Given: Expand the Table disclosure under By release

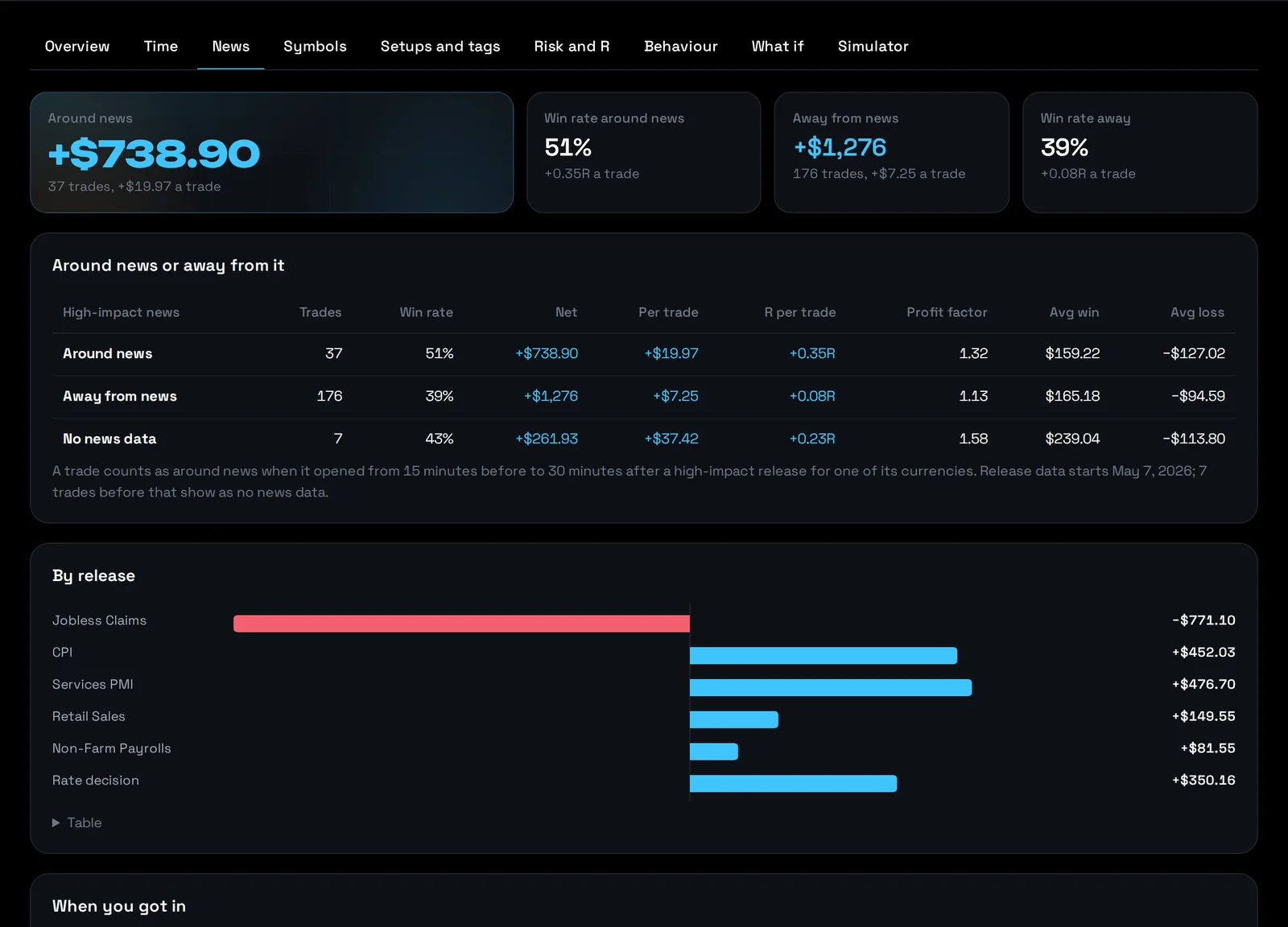Looking at the screenshot, I should (x=77, y=822).
